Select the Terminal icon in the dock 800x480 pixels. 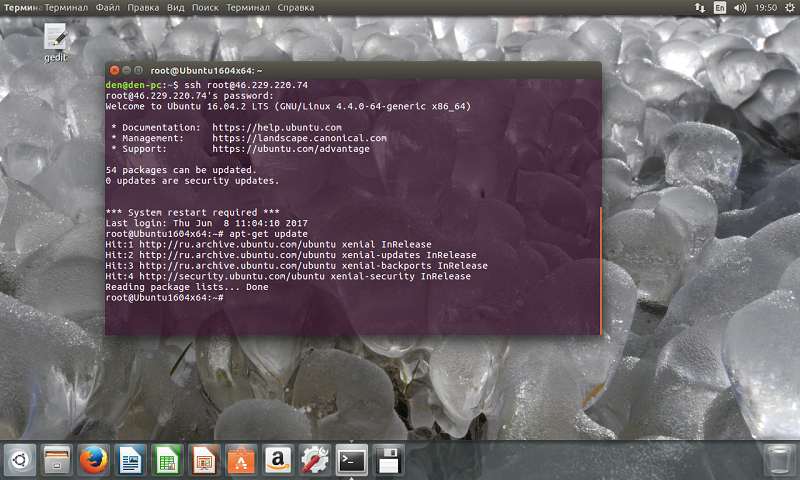(x=352, y=460)
